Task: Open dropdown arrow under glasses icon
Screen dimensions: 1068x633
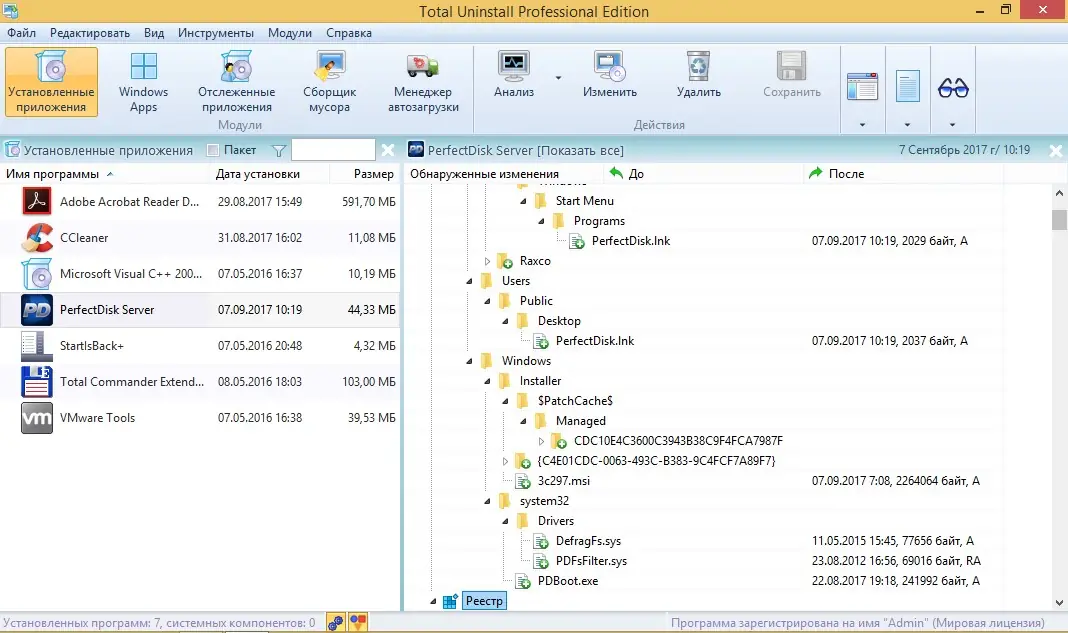Action: pos(952,125)
